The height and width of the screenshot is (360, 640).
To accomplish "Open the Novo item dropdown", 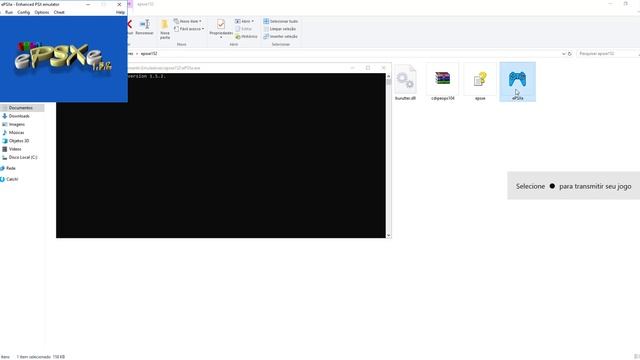I will pyautogui.click(x=188, y=21).
